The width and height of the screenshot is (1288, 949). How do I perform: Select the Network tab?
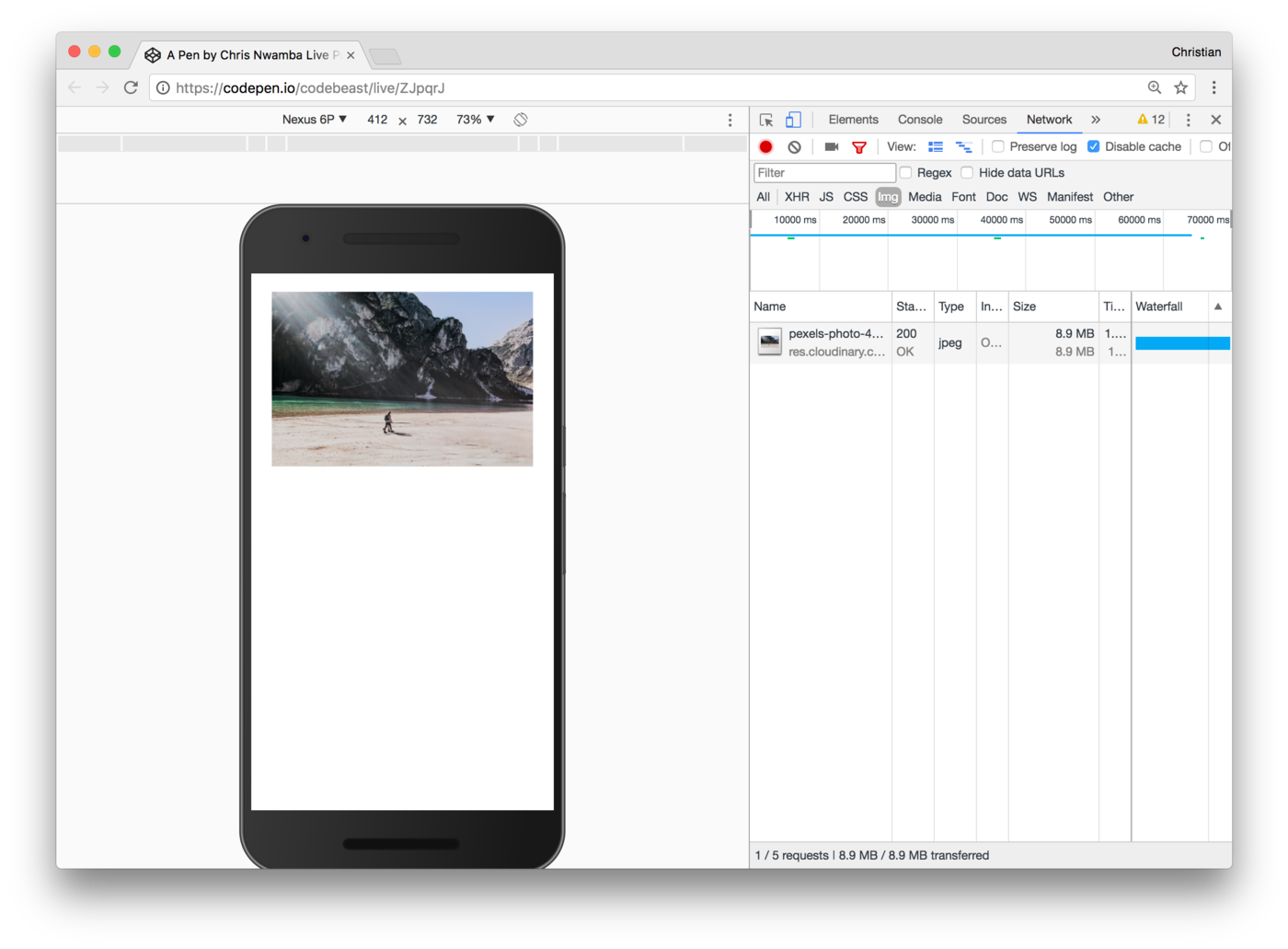[x=1049, y=120]
